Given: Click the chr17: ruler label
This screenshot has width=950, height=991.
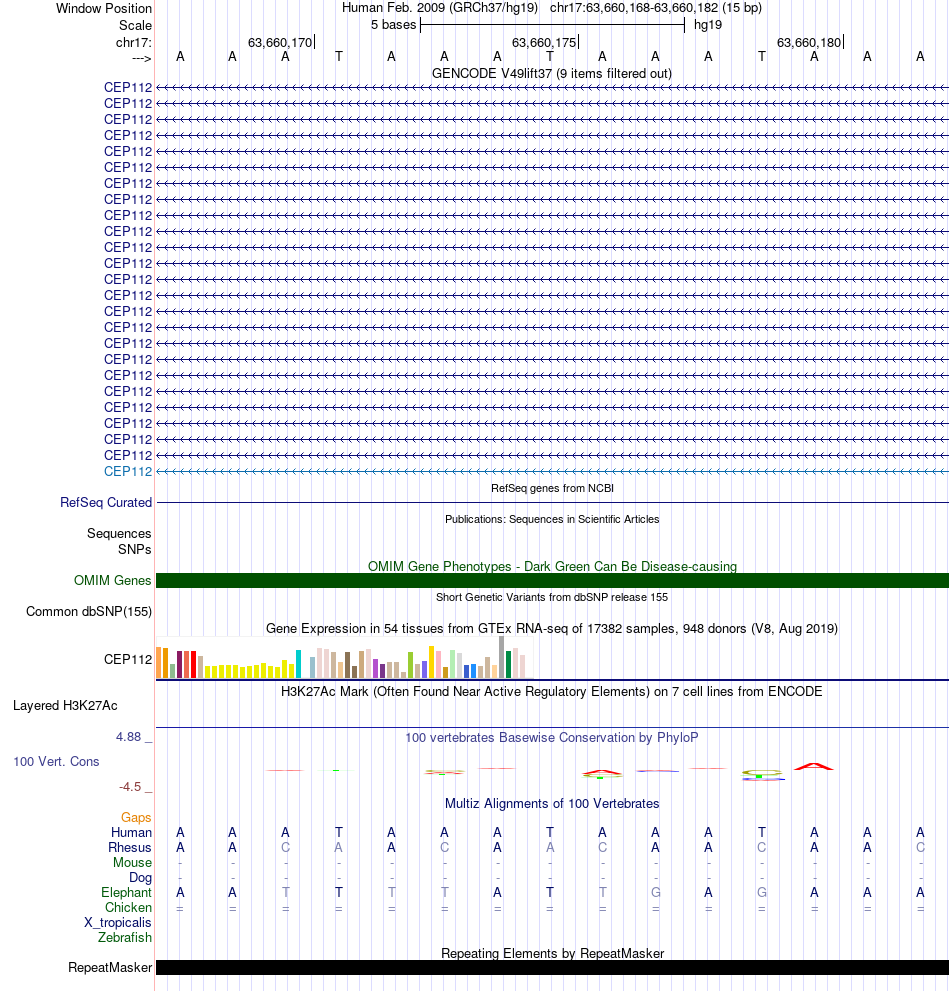Looking at the screenshot, I should pyautogui.click(x=133, y=42).
